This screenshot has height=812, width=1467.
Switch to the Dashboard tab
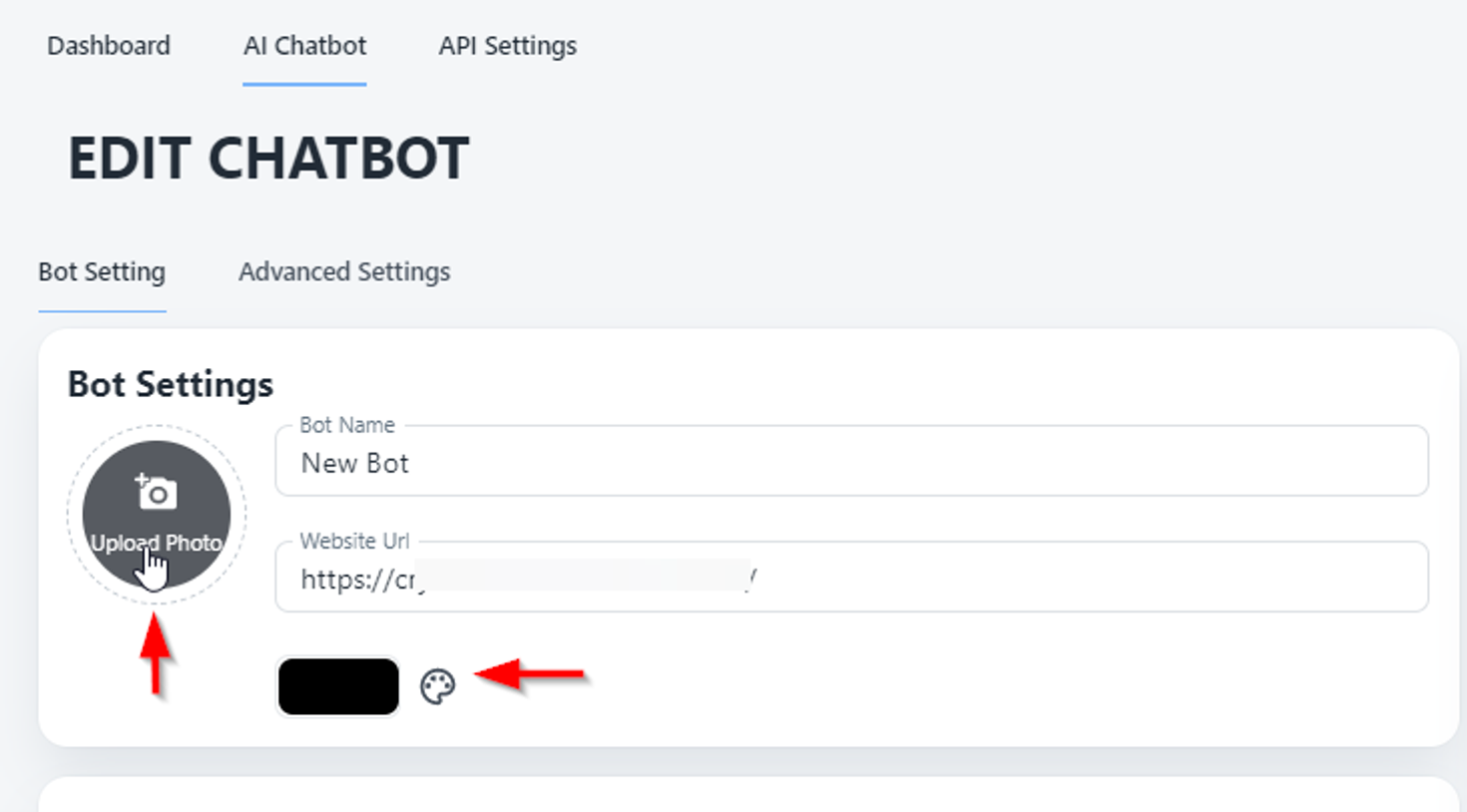point(109,45)
